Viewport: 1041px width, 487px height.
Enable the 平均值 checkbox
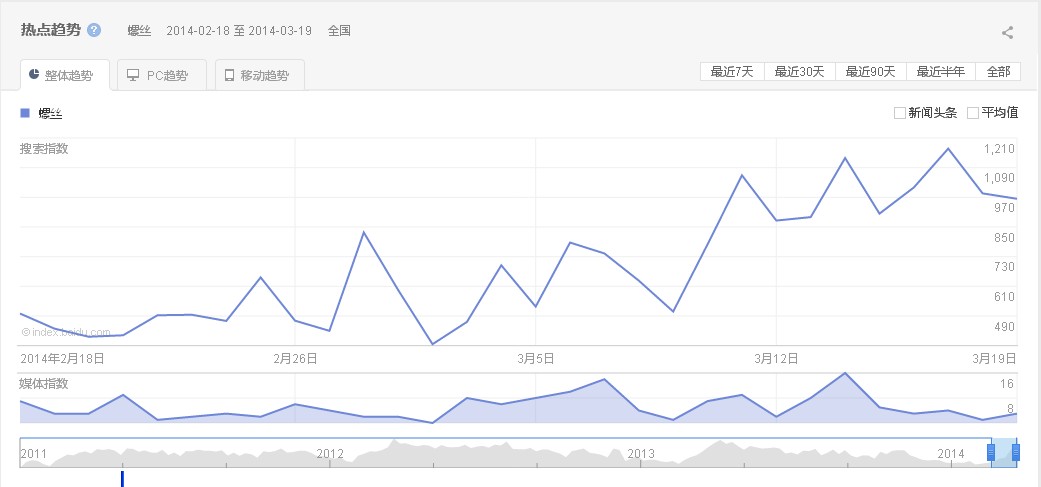click(x=973, y=113)
